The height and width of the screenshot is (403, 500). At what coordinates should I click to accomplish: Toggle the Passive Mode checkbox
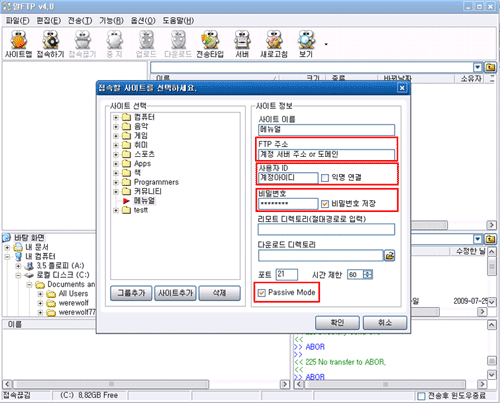[262, 293]
